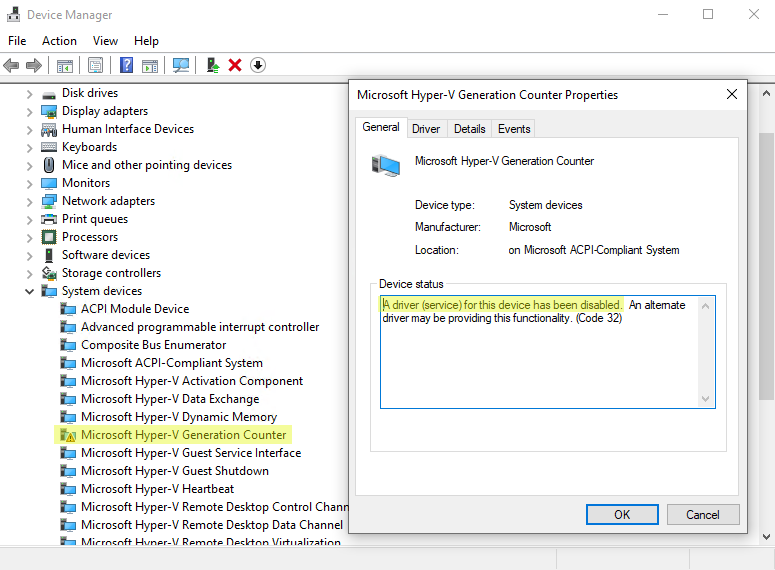Click the Human Interface Devices icon
Image resolution: width=775 pixels, height=570 pixels.
(x=49, y=130)
